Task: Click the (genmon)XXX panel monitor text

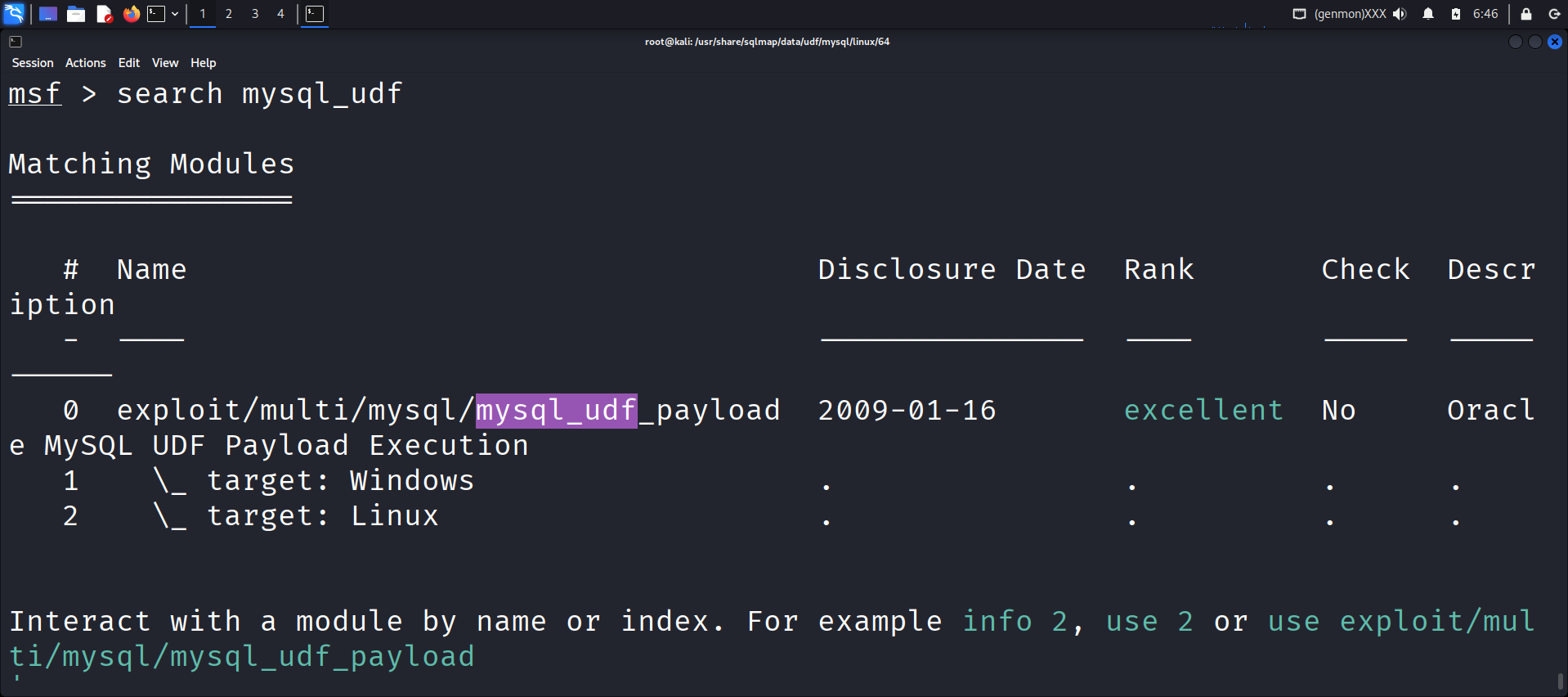Action: click(x=1351, y=14)
